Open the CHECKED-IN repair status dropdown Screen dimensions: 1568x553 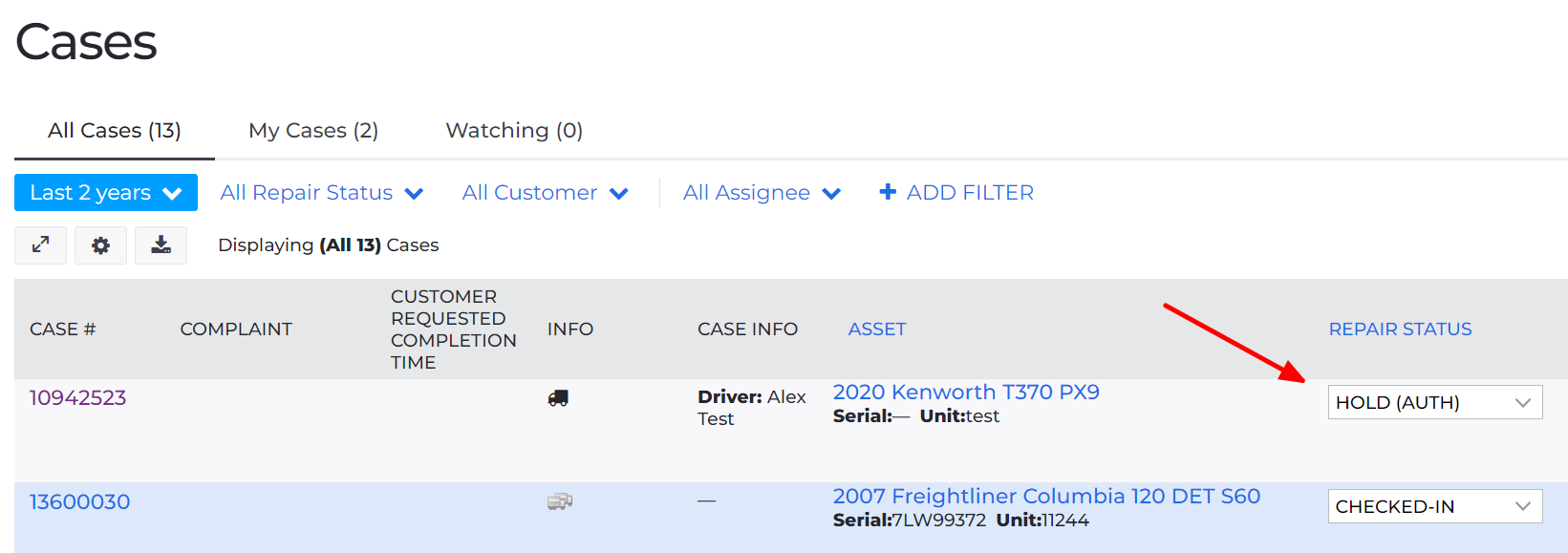click(1435, 506)
